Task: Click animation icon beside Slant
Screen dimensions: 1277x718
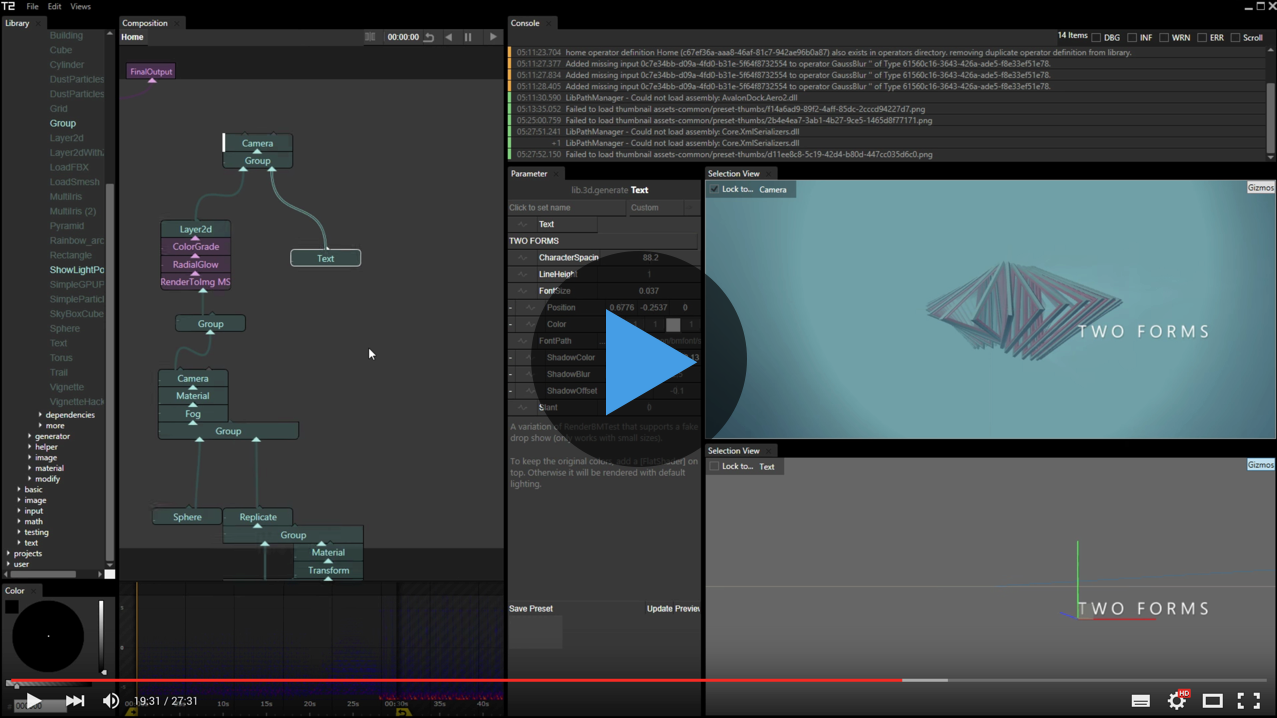Action: [522, 408]
